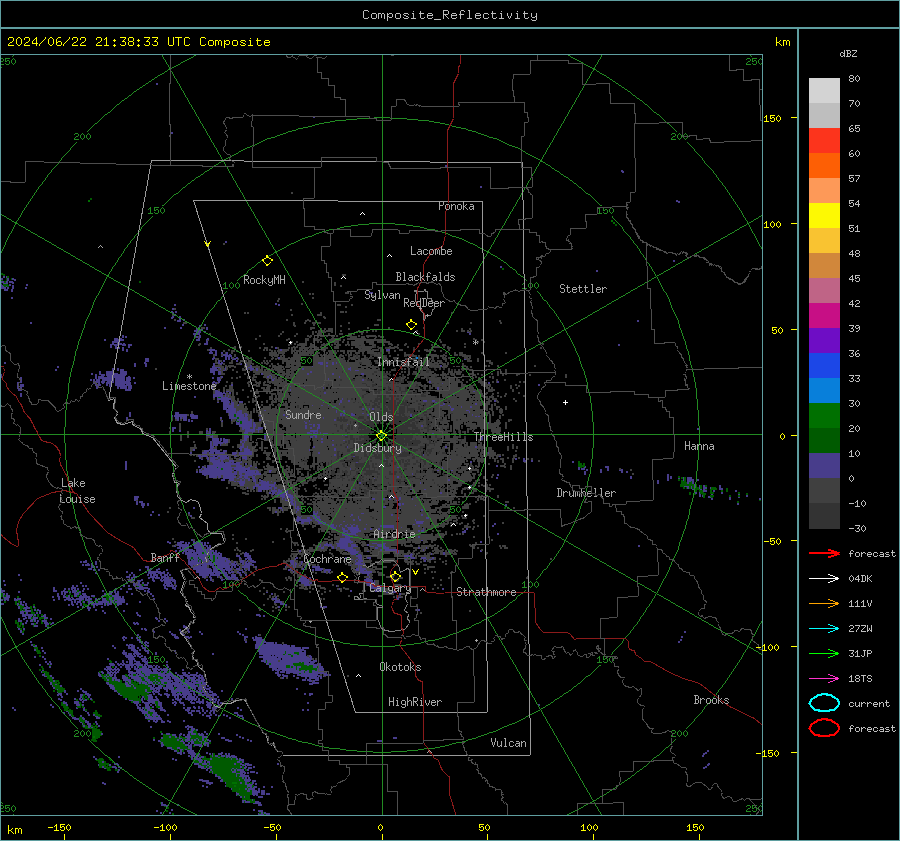Click the red 'forecast' ellipse symbol

(824, 728)
